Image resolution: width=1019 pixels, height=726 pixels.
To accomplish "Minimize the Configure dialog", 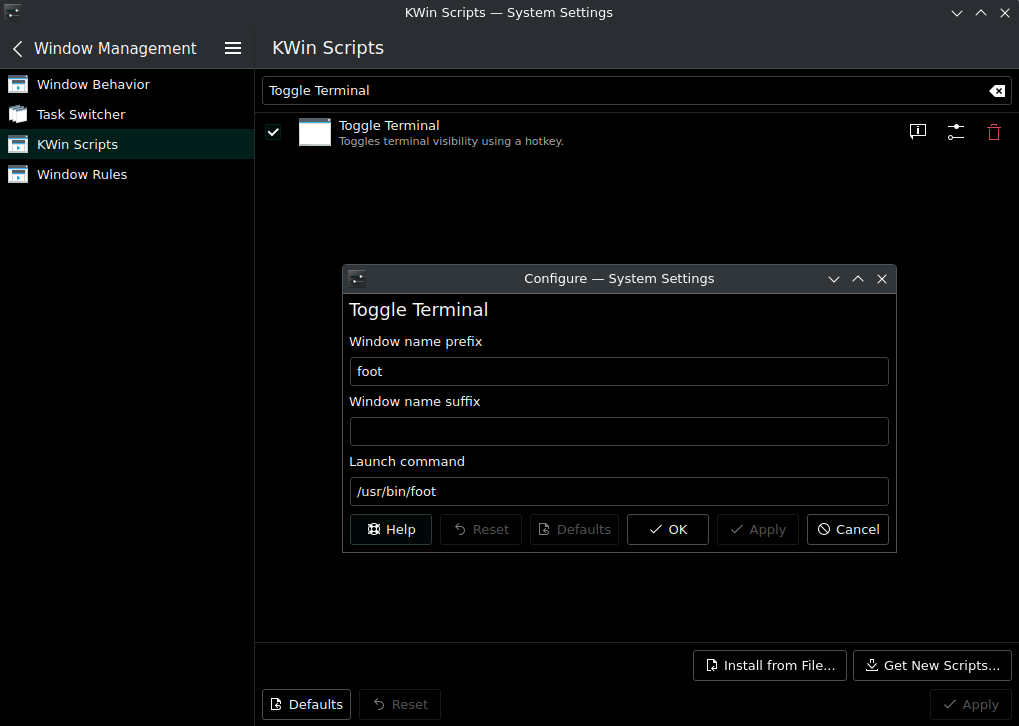I will tap(834, 279).
